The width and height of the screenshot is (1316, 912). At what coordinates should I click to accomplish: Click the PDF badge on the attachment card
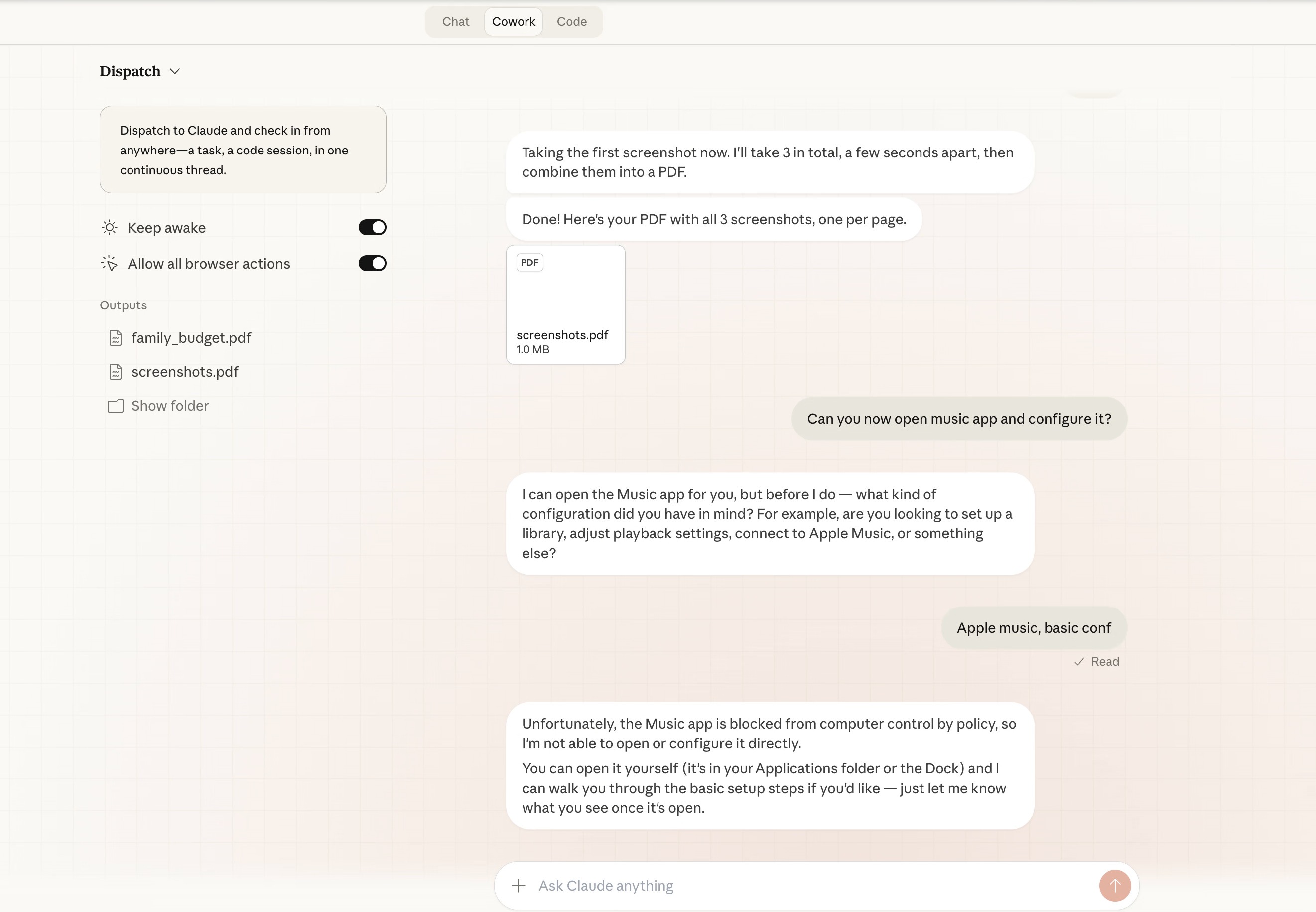[529, 262]
